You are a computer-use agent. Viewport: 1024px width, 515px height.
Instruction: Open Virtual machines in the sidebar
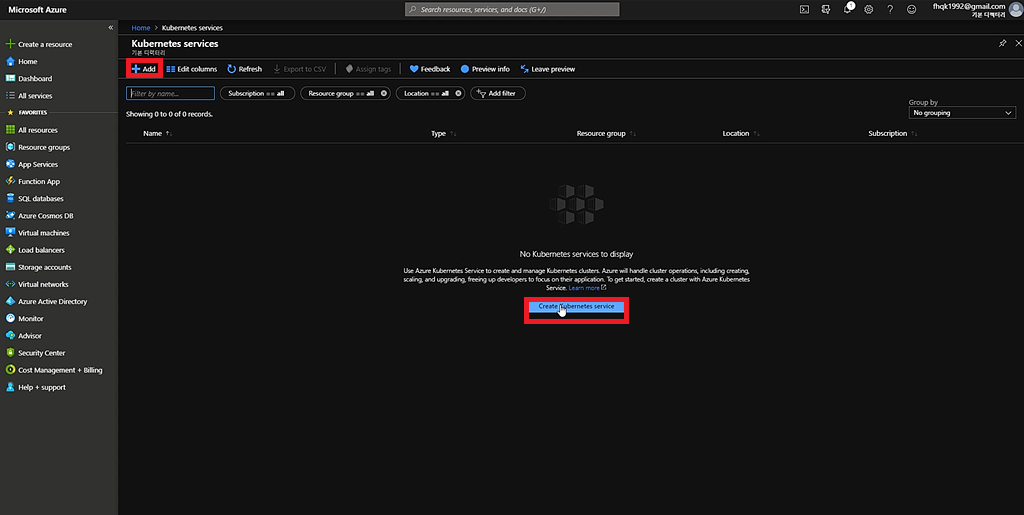click(43, 233)
